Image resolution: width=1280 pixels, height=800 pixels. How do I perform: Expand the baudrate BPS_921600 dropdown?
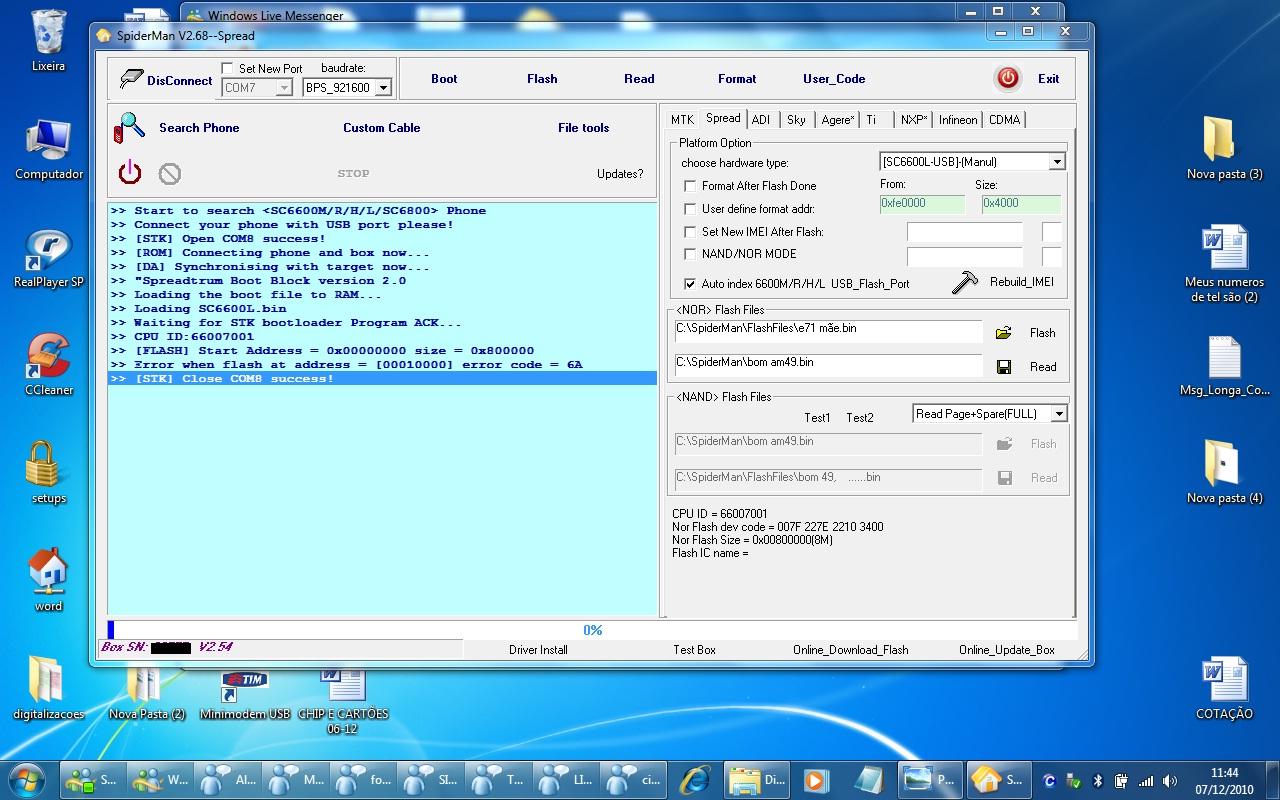pos(382,88)
